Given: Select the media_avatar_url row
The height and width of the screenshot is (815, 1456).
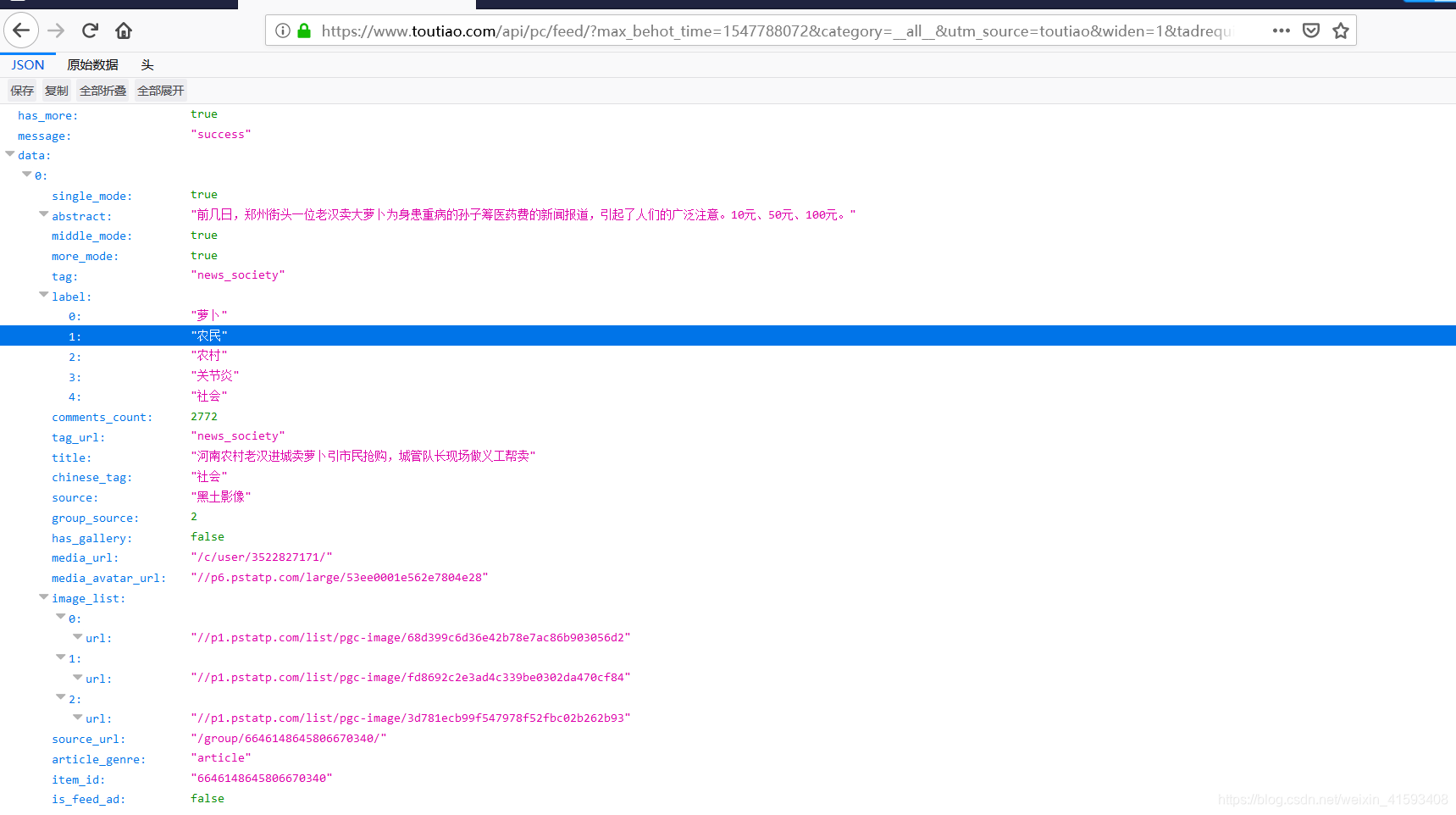Looking at the screenshot, I should click(728, 578).
